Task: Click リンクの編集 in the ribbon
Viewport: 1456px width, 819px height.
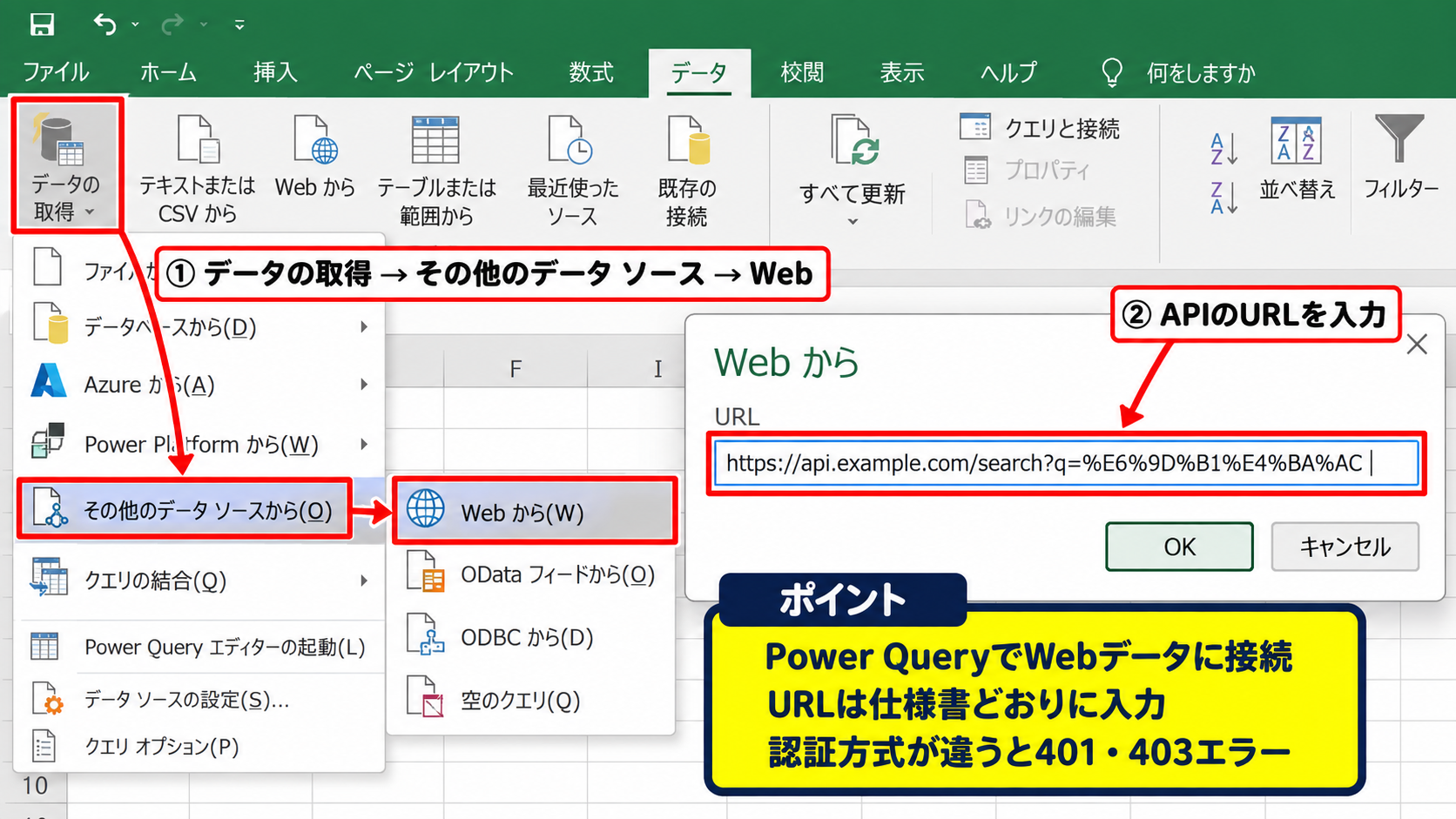Action: pos(1041,215)
